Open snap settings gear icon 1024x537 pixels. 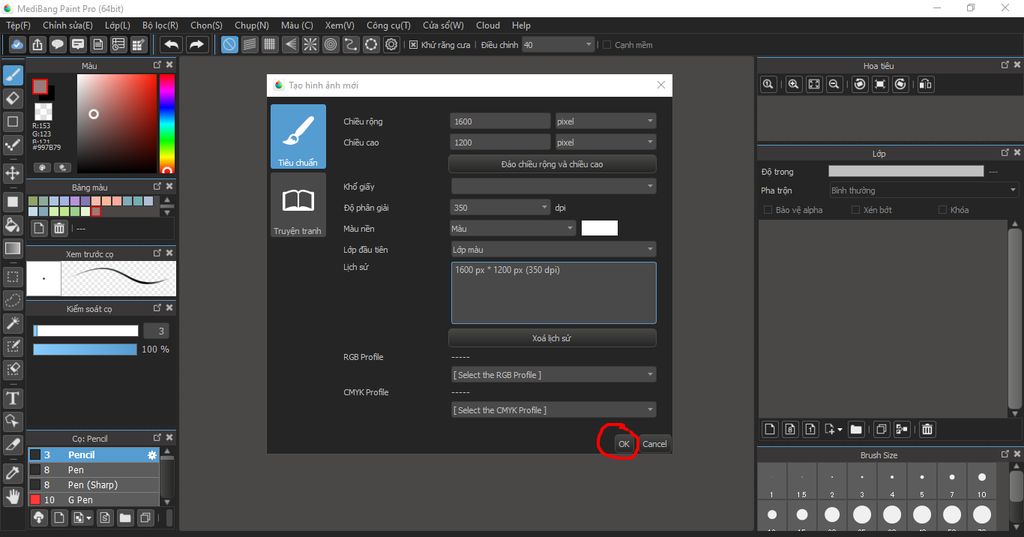[391, 44]
